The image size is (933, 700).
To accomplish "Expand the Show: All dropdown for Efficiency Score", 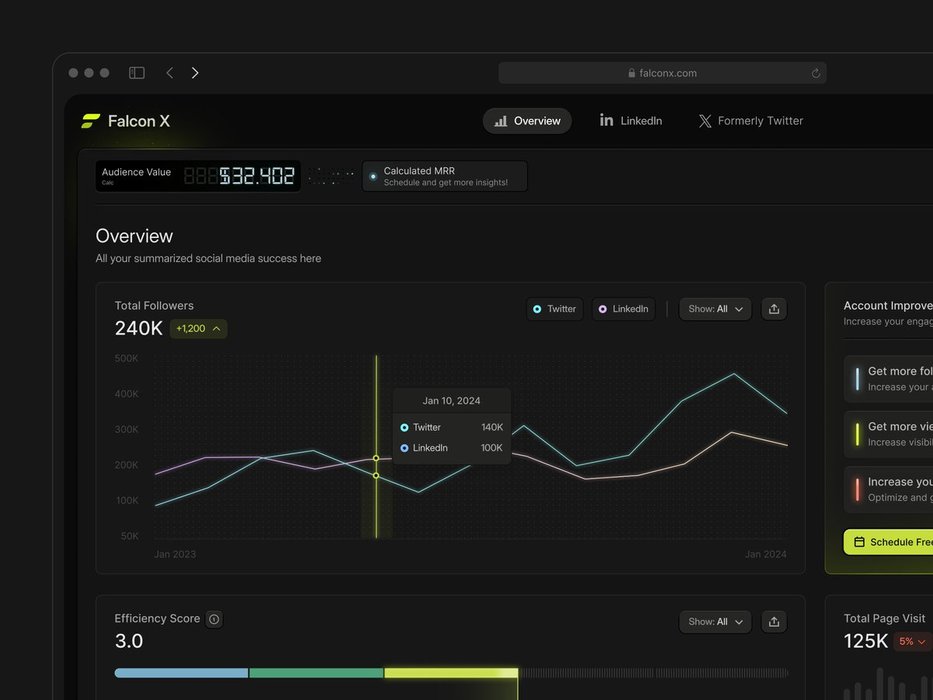I will (x=715, y=622).
